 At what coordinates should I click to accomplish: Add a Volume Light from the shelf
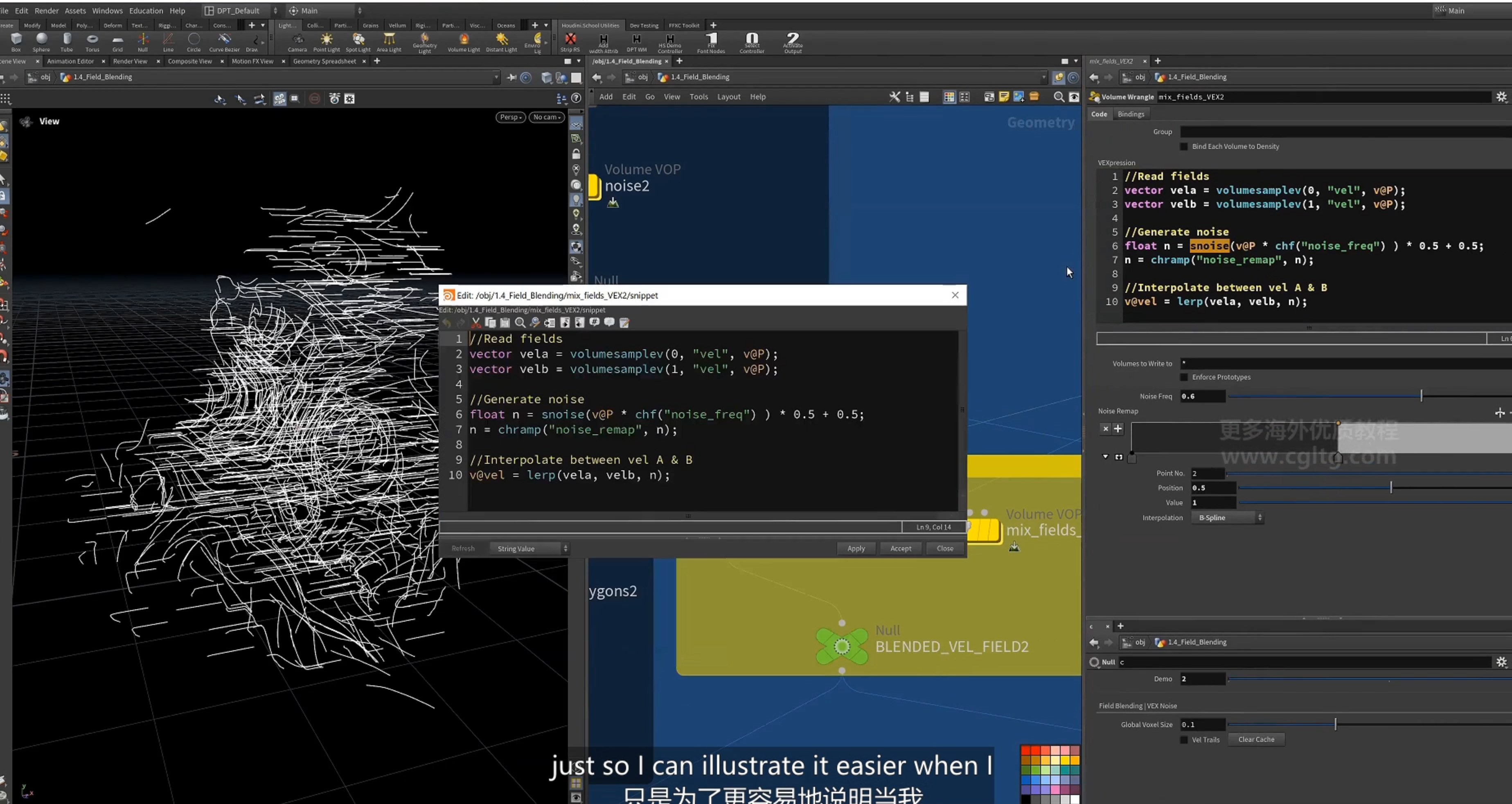[x=464, y=42]
